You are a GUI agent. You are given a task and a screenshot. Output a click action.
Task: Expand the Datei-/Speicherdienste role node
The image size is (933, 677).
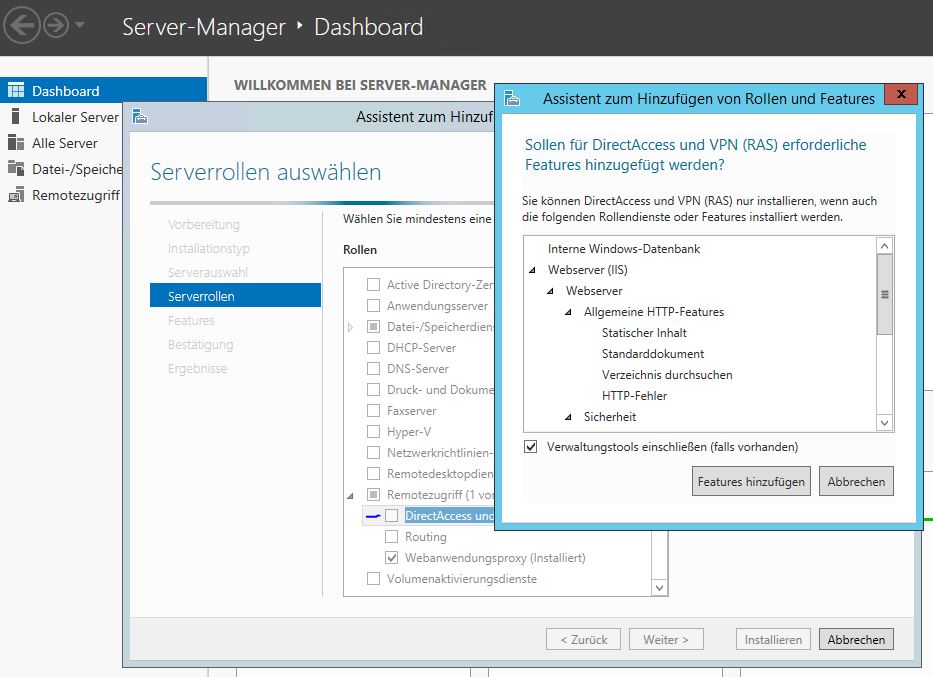[350, 327]
